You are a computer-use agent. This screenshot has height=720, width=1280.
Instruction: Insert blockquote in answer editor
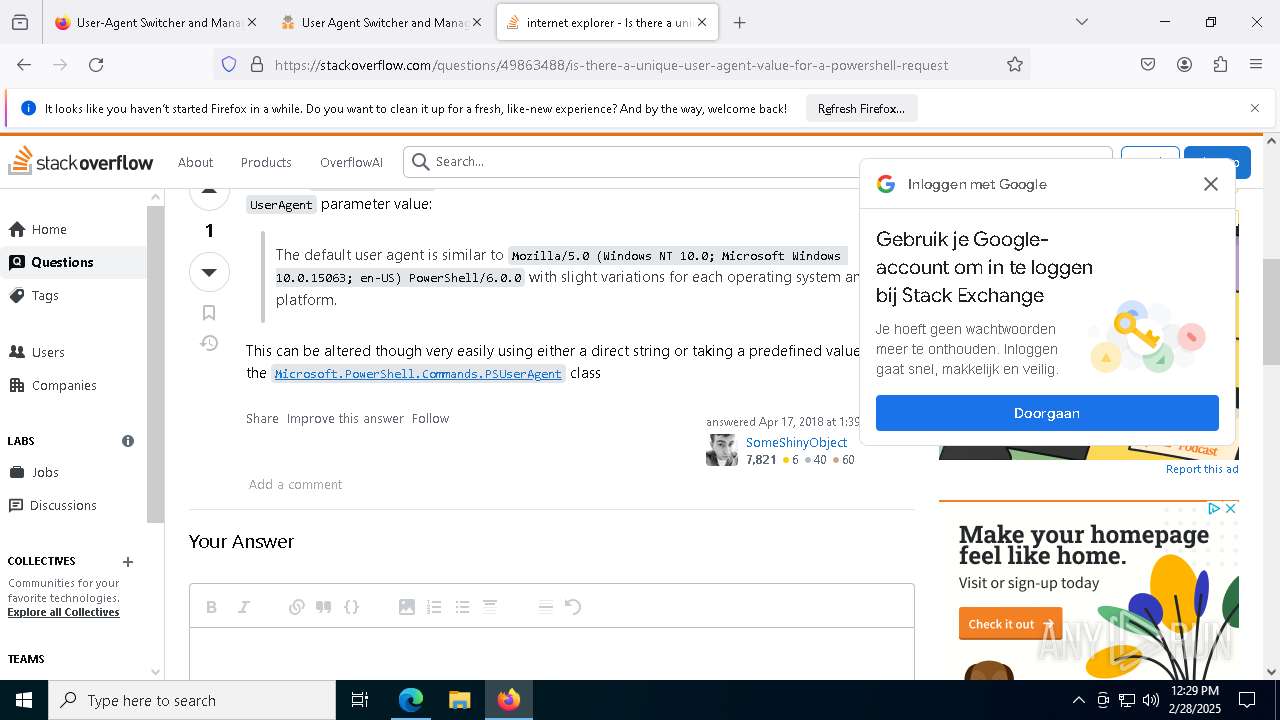324,607
